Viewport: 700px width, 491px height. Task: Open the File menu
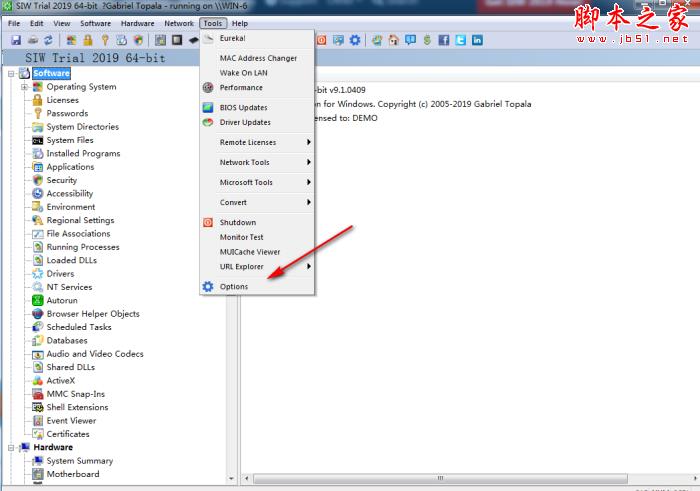tap(14, 23)
